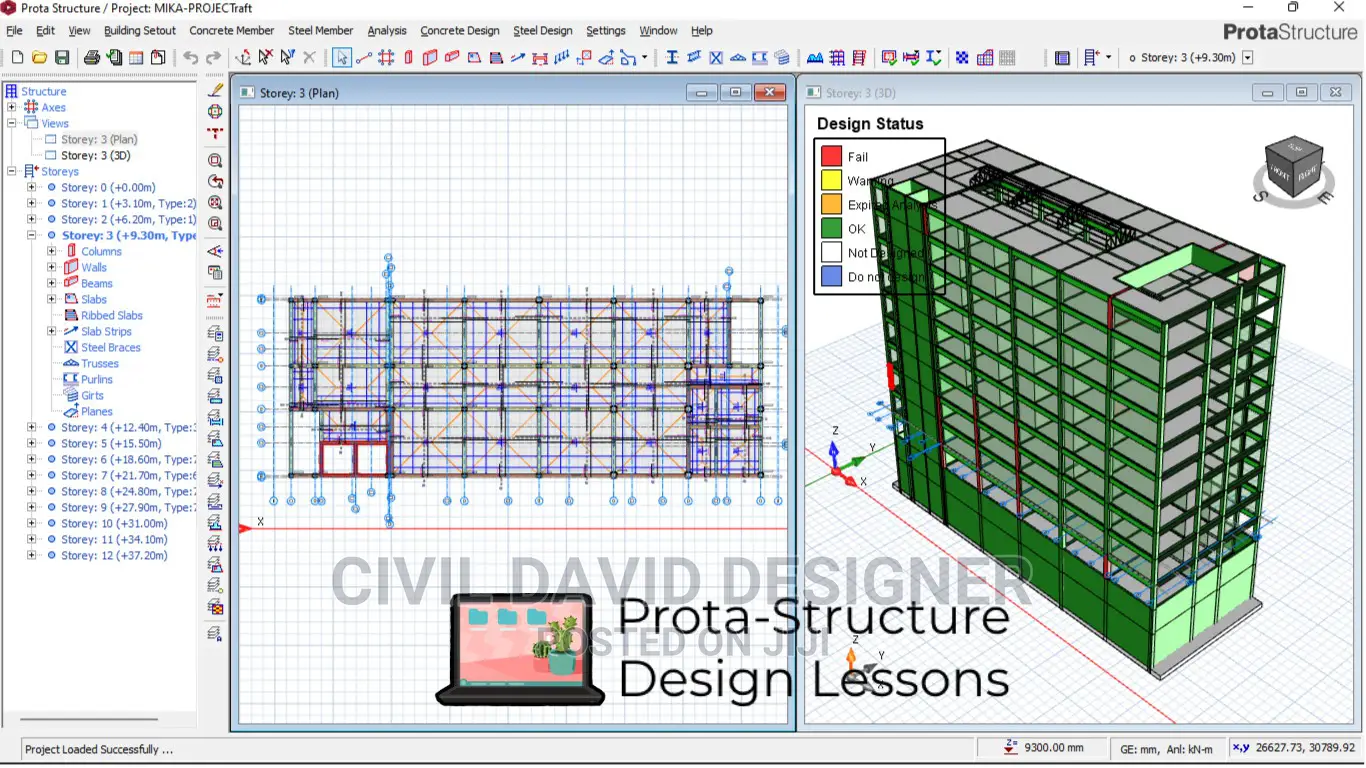Expand the Axes tree node

(12, 107)
